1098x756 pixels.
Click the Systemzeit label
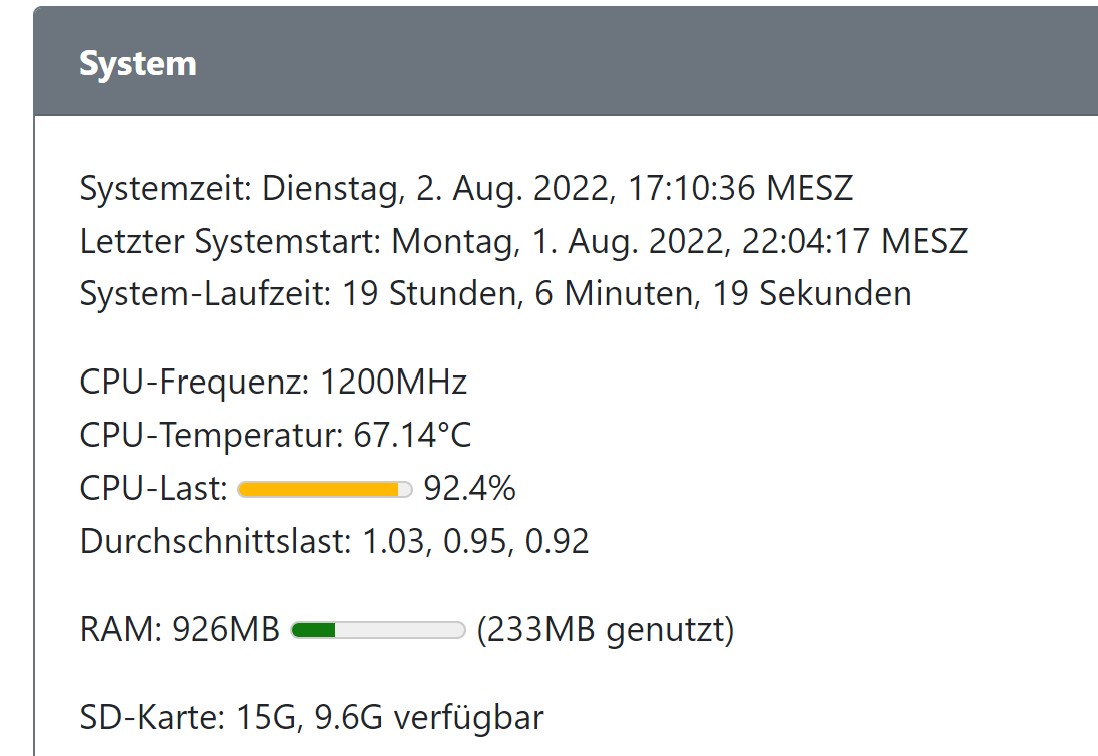(x=167, y=188)
